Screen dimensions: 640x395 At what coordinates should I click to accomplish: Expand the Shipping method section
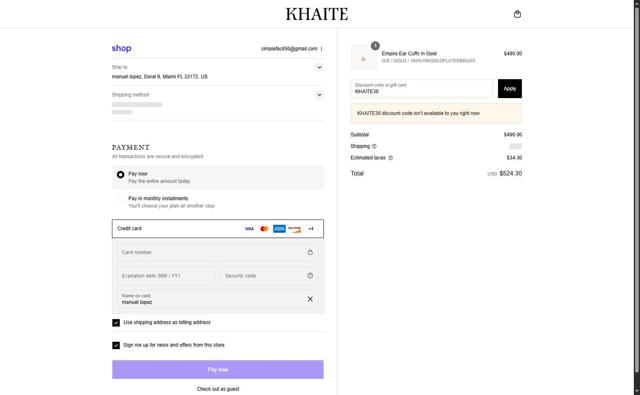click(x=319, y=95)
